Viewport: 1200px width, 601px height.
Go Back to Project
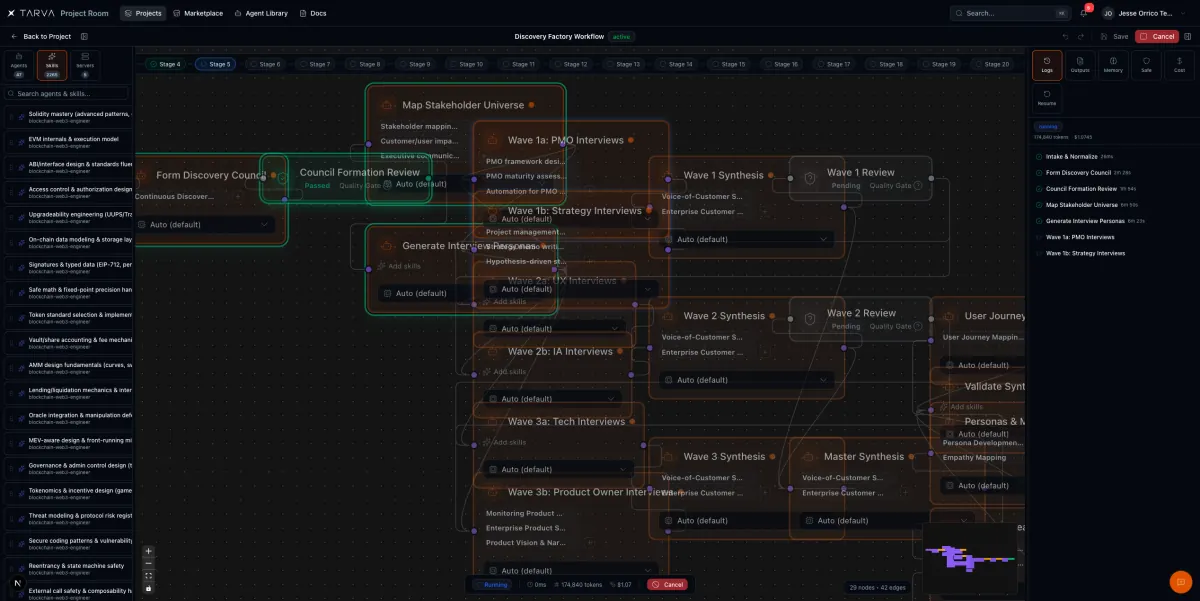click(x=41, y=36)
